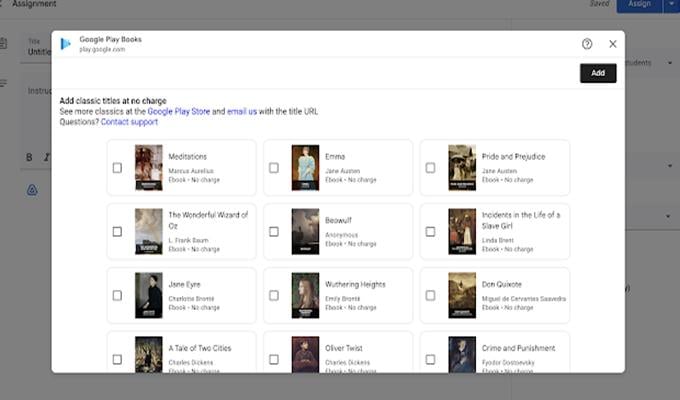
Task: Click the Jane Eyre book cover
Action: pos(149,295)
